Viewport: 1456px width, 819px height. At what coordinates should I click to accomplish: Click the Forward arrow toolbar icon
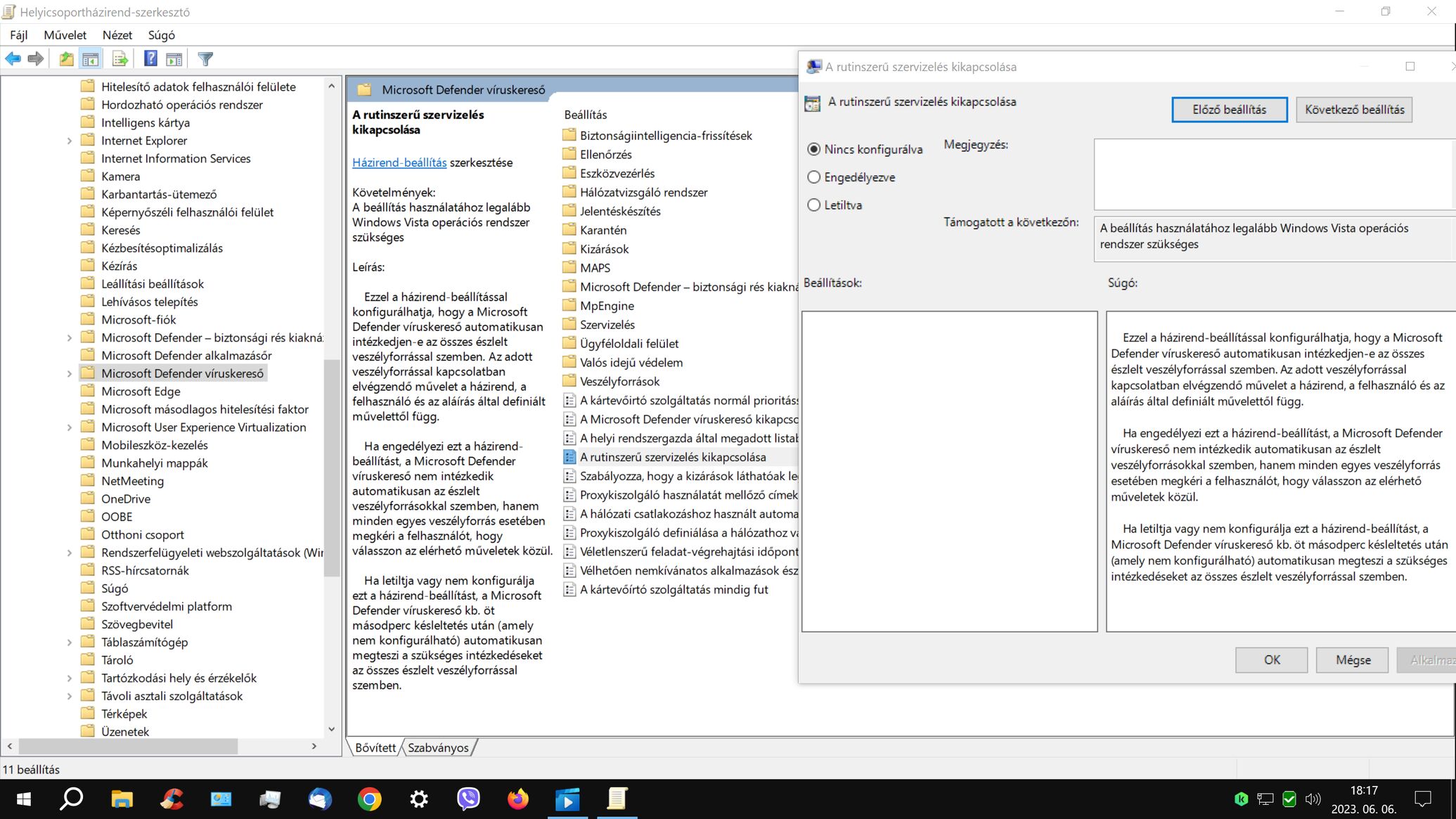tap(35, 59)
